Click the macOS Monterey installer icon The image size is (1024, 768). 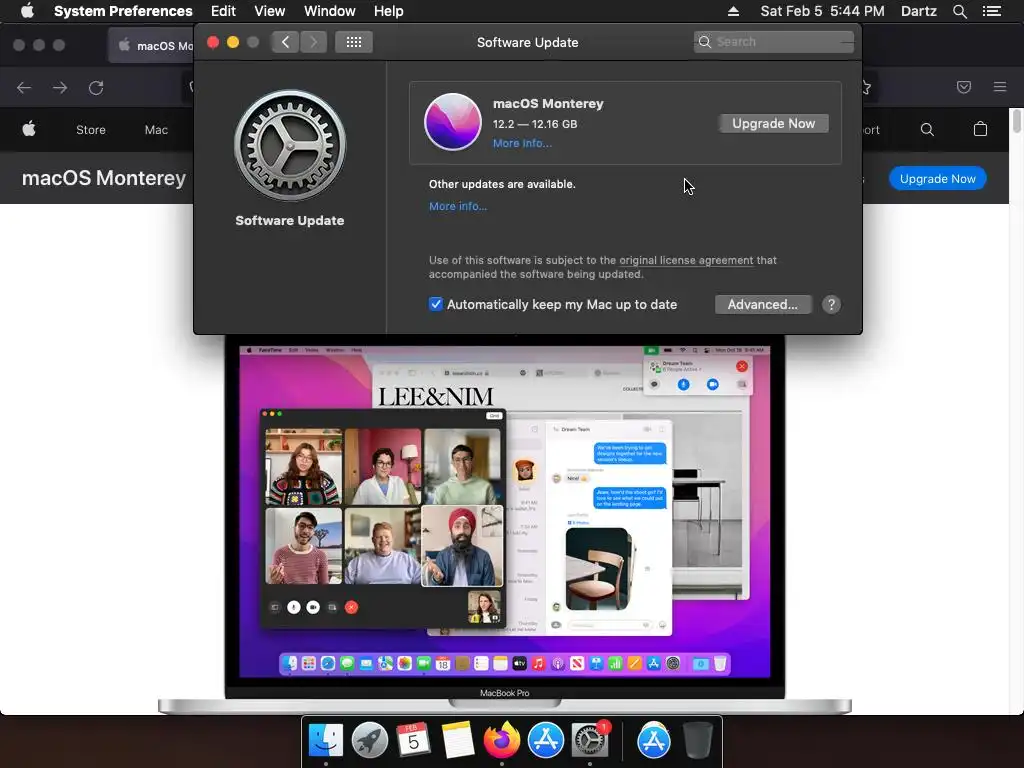(453, 122)
